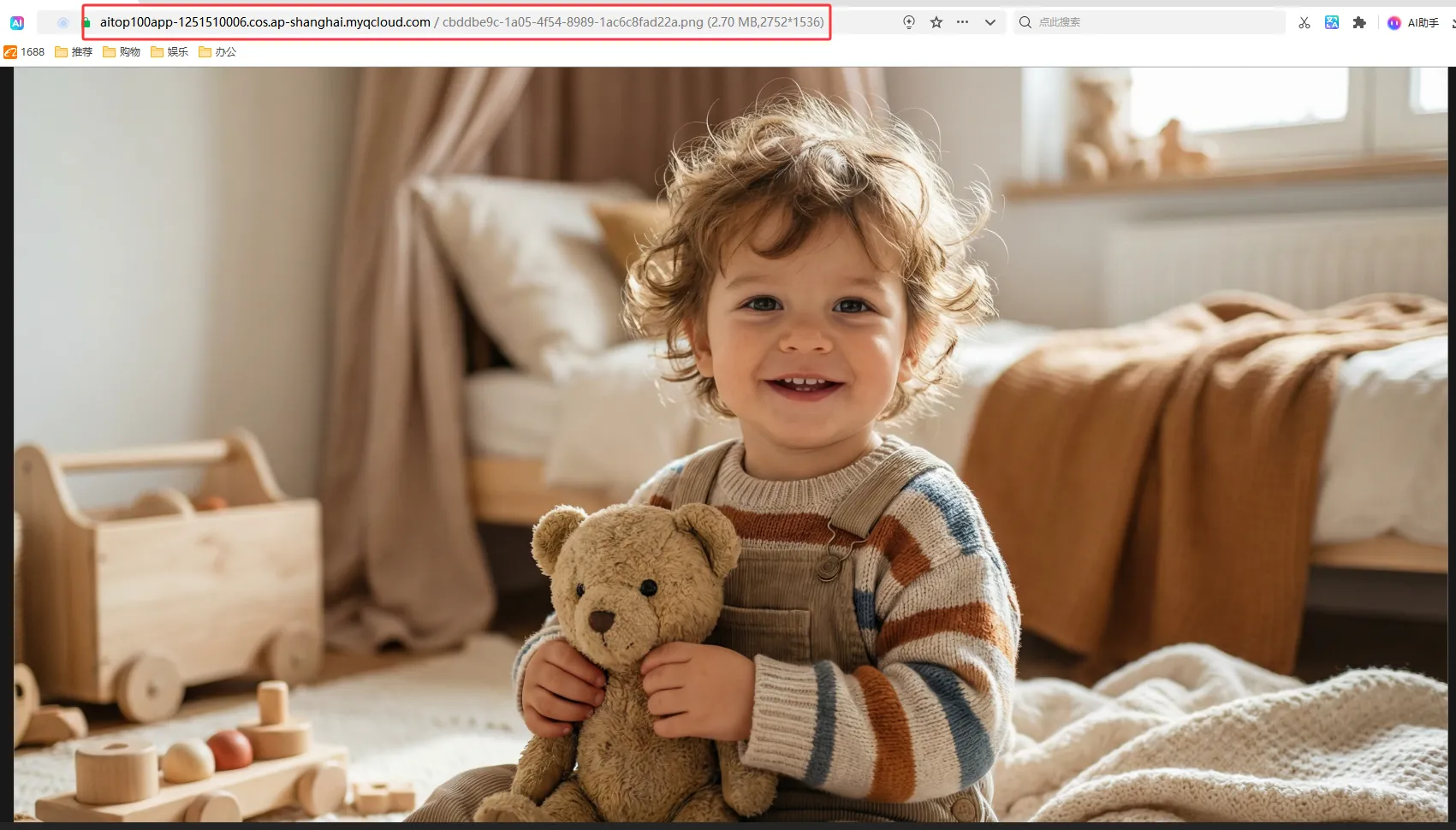Click the circular icon left of the address bar
Viewport: 1456px width, 830px height.
62,23
